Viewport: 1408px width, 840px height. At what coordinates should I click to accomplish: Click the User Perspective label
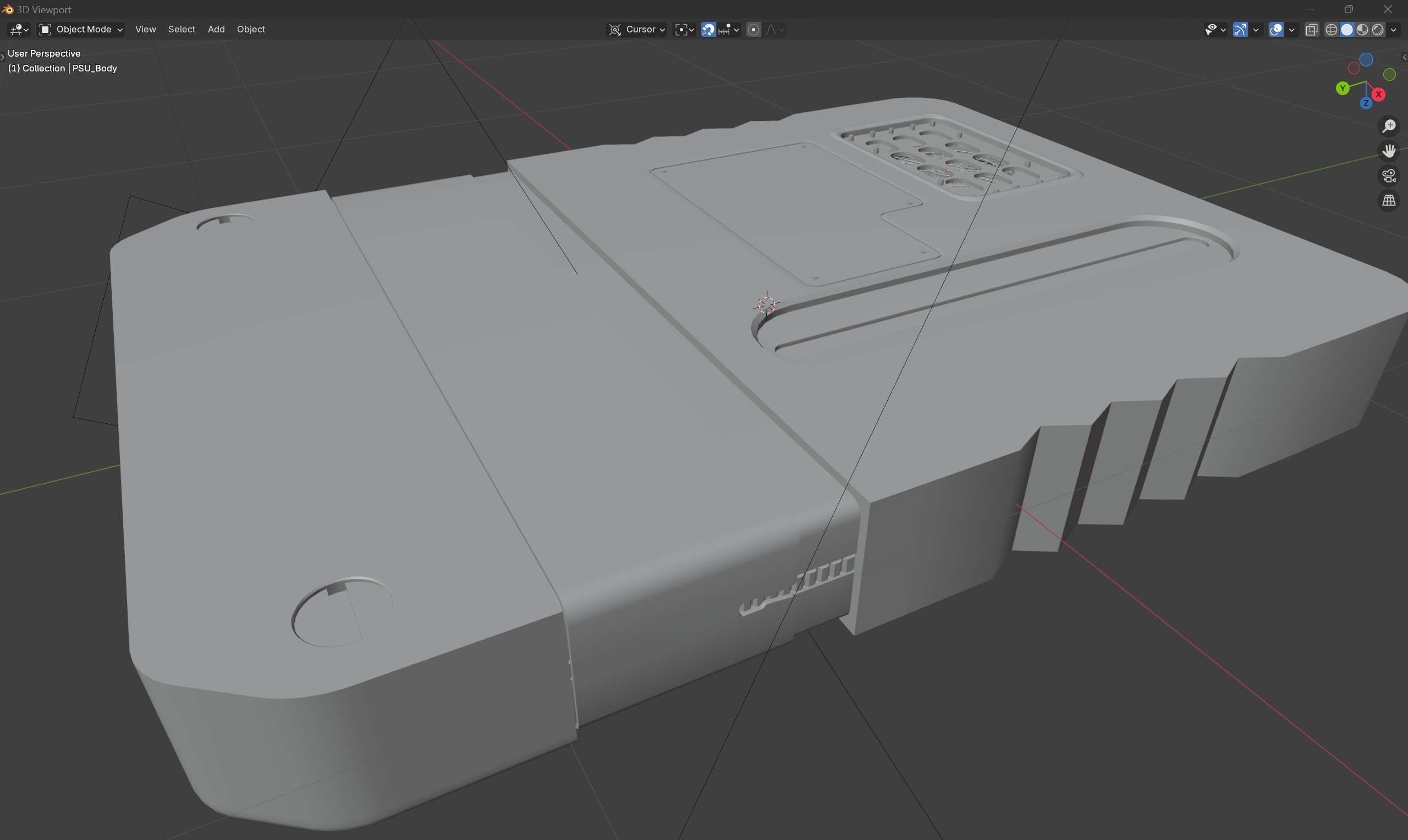click(x=44, y=53)
